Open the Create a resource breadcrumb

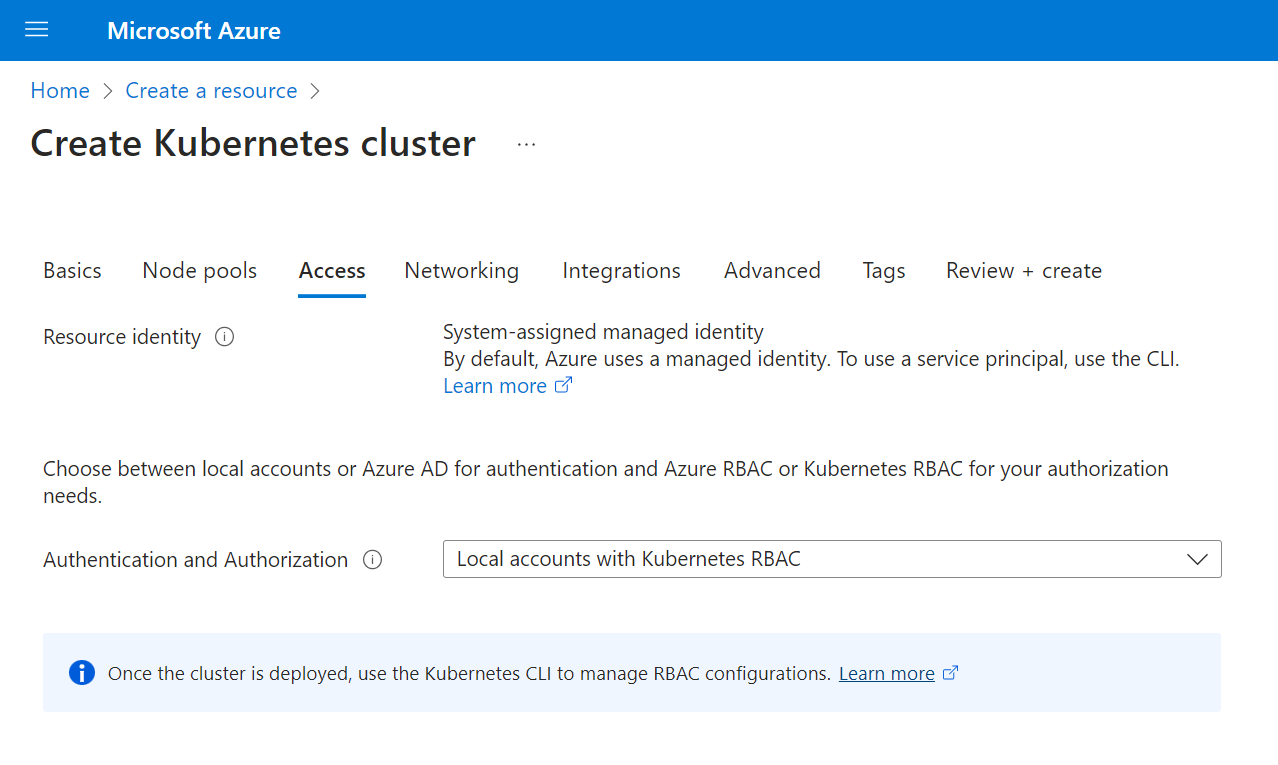pyautogui.click(x=210, y=90)
